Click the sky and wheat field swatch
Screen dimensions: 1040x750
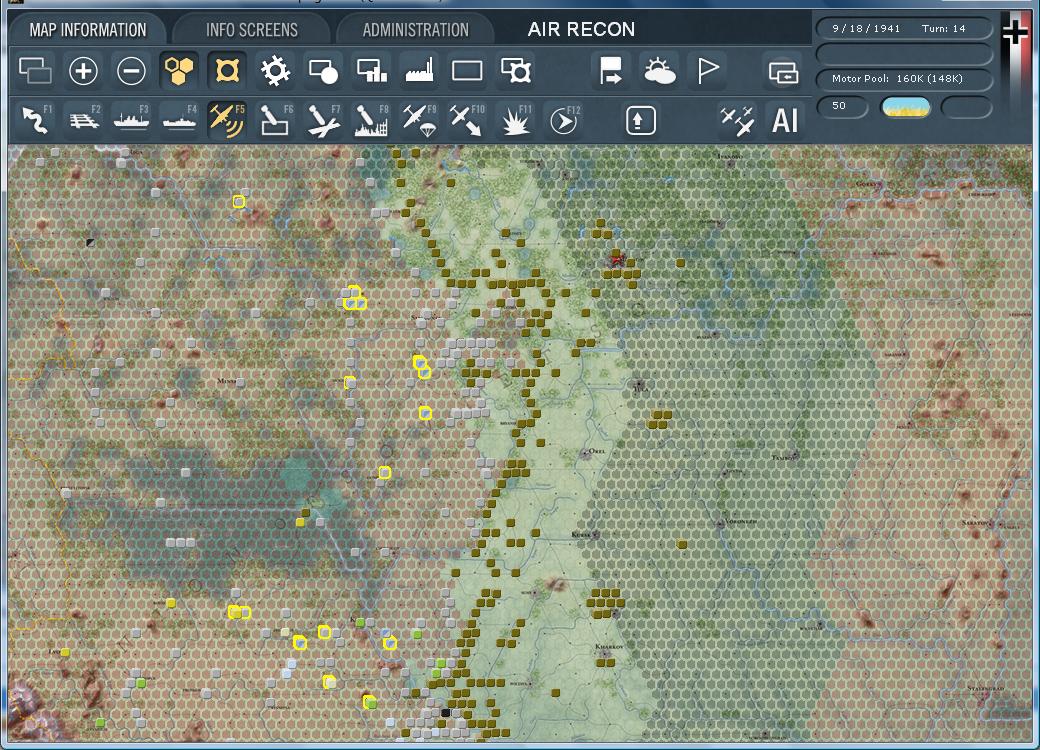(906, 107)
